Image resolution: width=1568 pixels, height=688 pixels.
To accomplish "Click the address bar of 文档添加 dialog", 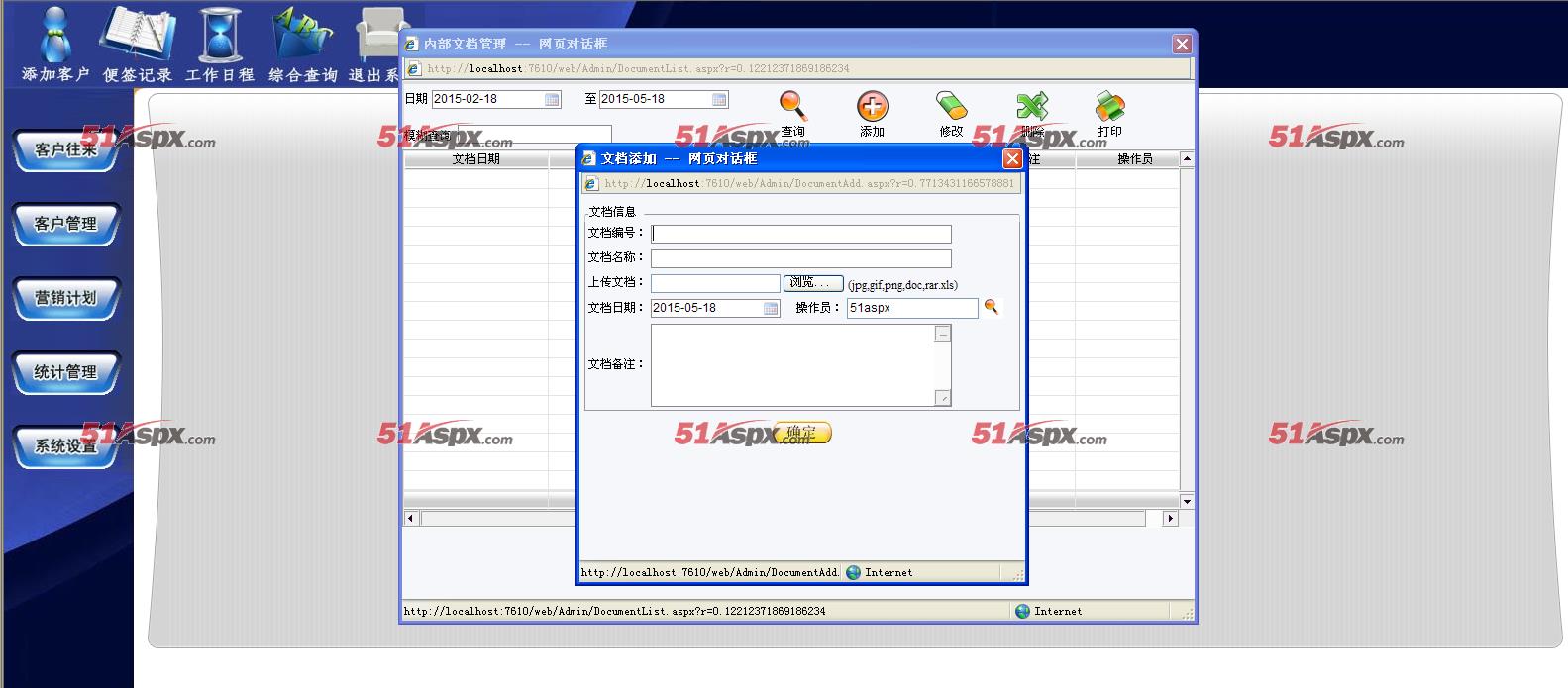I will click(800, 183).
